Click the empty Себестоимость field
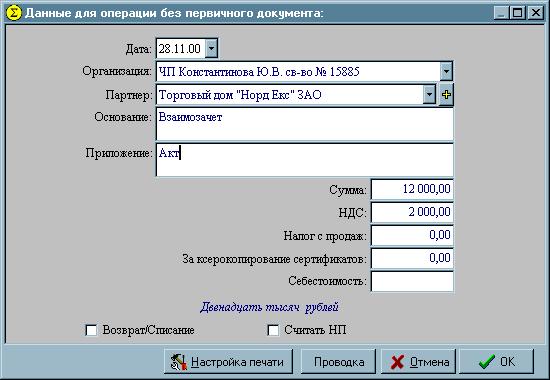 tap(412, 281)
